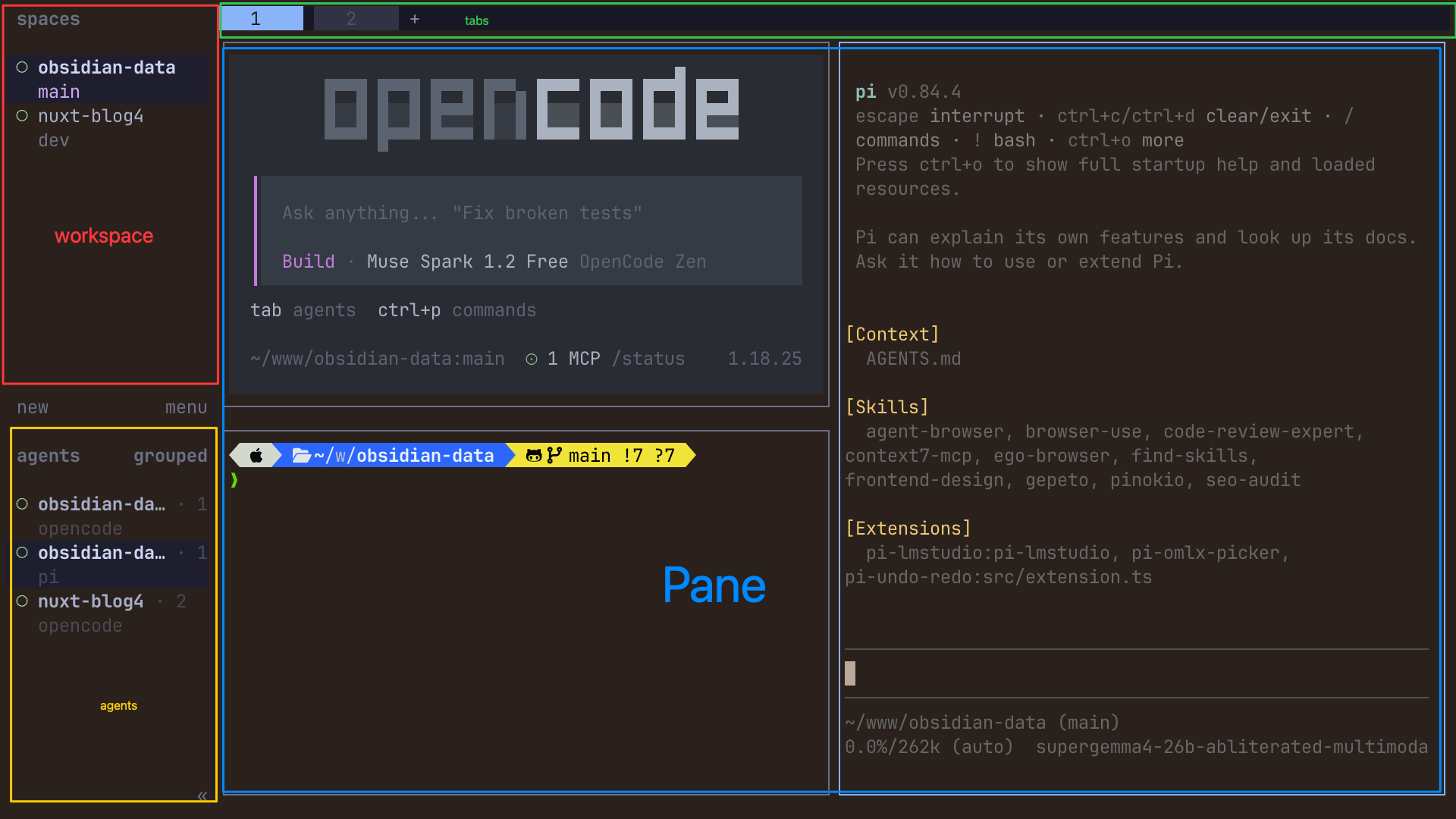Viewport: 1456px width, 819px height.
Task: Click the status circle of nuxt-blog4 agent
Action: (x=22, y=601)
